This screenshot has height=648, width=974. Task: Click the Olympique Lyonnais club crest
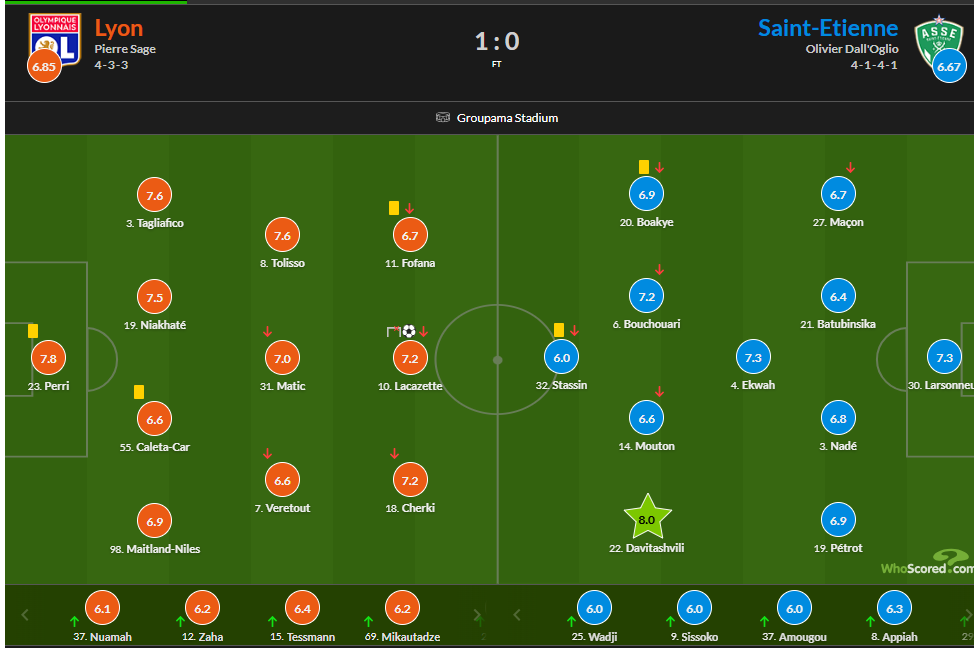pyautogui.click(x=55, y=36)
